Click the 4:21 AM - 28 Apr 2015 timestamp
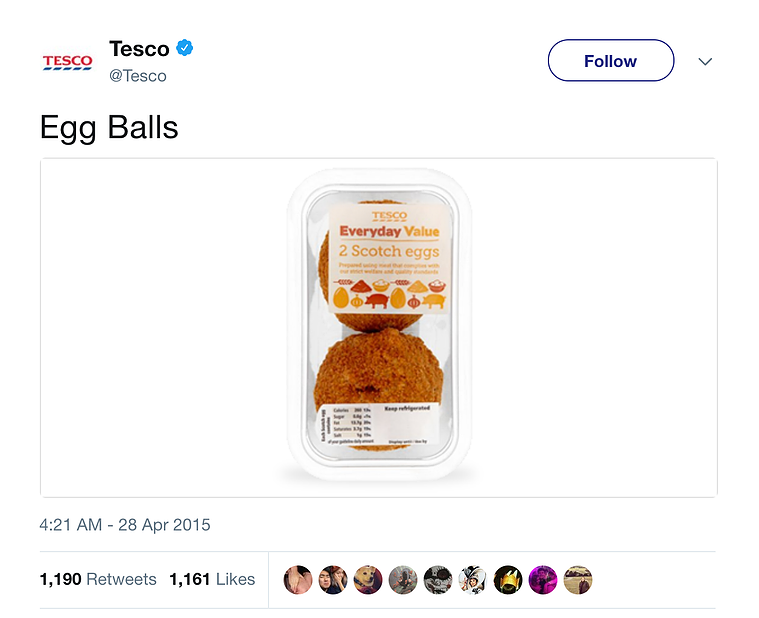 point(125,525)
